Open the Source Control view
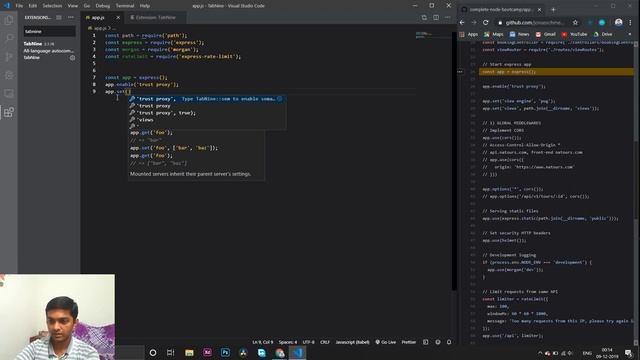Image resolution: width=640 pixels, height=360 pixels. tap(9, 57)
